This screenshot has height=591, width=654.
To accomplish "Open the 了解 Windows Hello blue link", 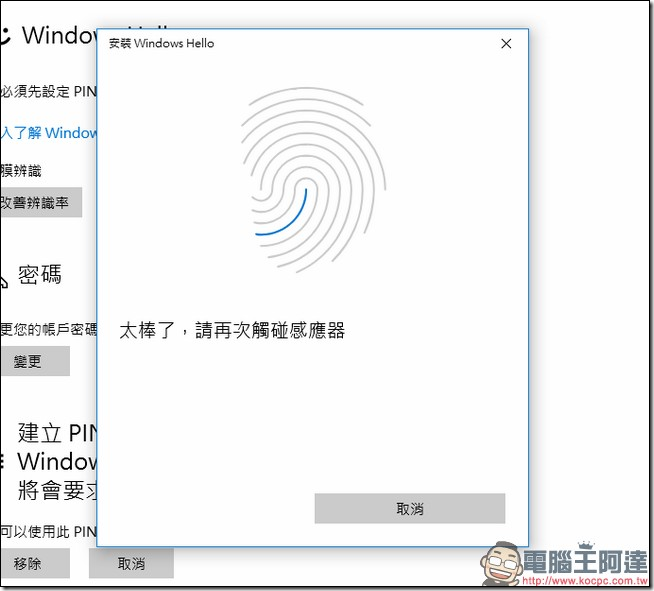I will tap(50, 133).
